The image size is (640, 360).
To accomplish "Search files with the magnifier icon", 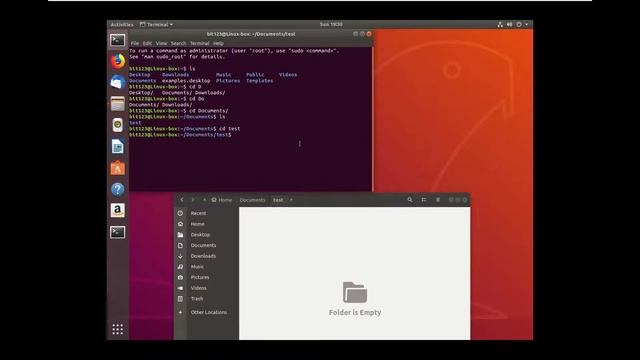I will coord(410,200).
